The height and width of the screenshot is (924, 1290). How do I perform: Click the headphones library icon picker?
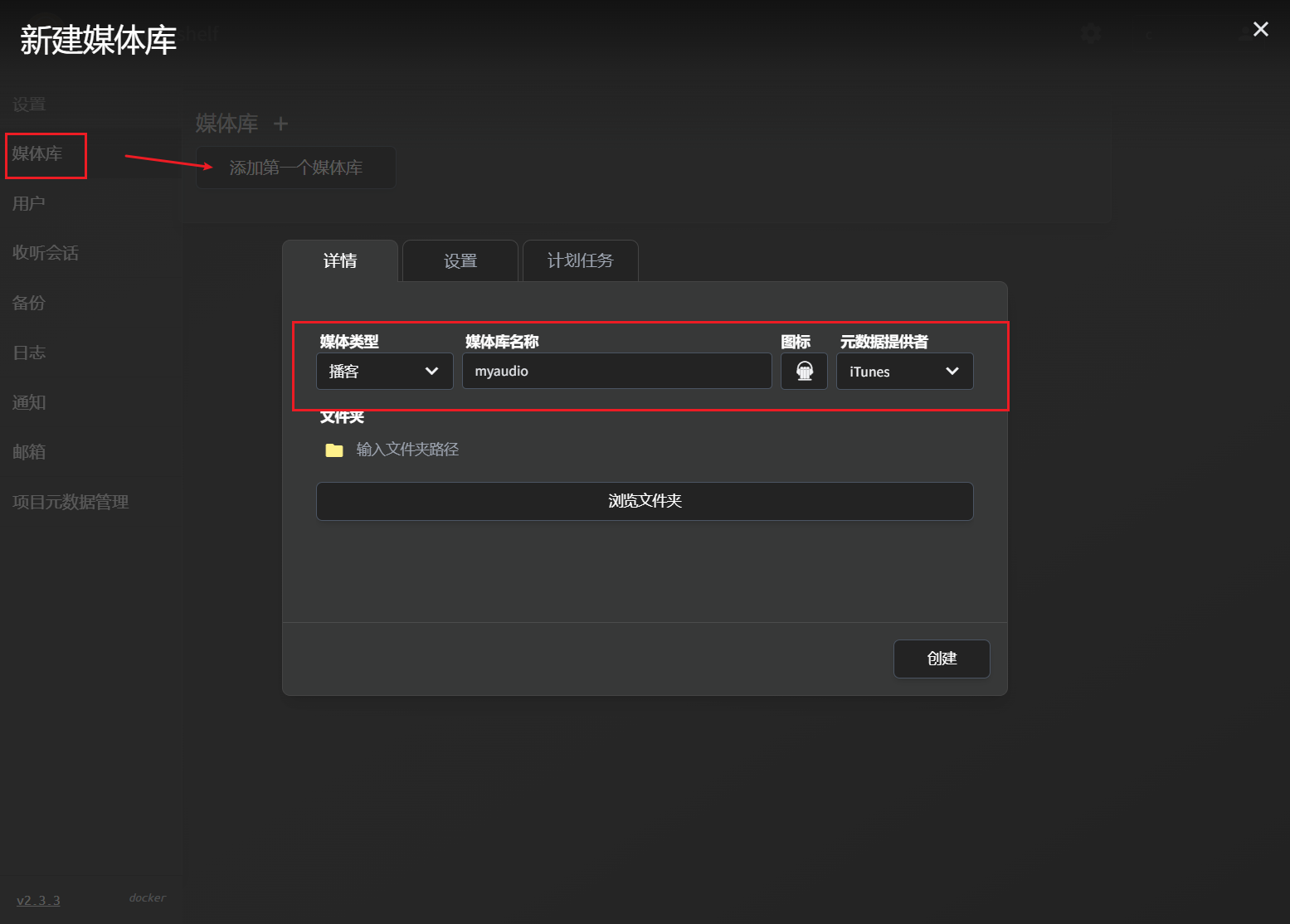[804, 371]
